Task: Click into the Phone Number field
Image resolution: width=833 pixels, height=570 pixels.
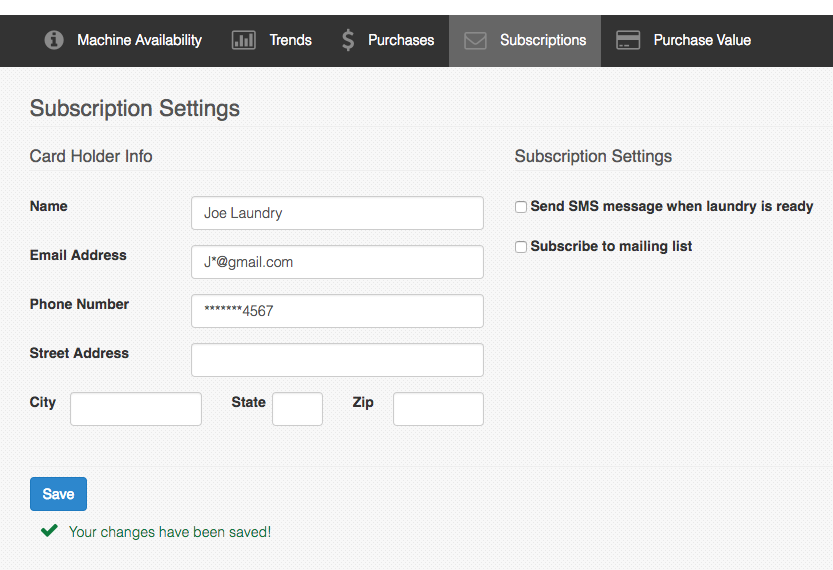Action: [337, 311]
